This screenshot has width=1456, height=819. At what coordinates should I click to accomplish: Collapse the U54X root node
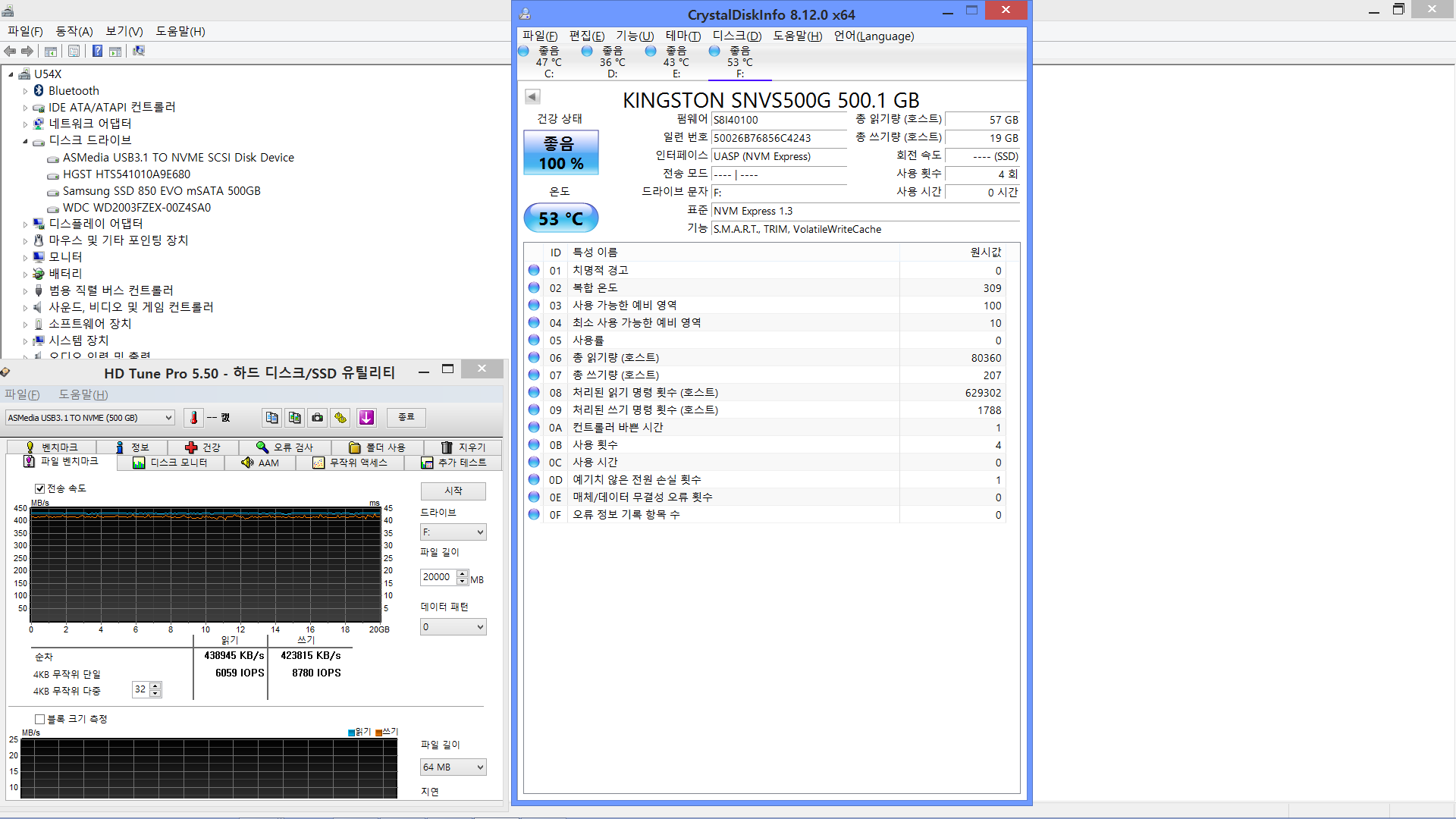pyautogui.click(x=11, y=74)
